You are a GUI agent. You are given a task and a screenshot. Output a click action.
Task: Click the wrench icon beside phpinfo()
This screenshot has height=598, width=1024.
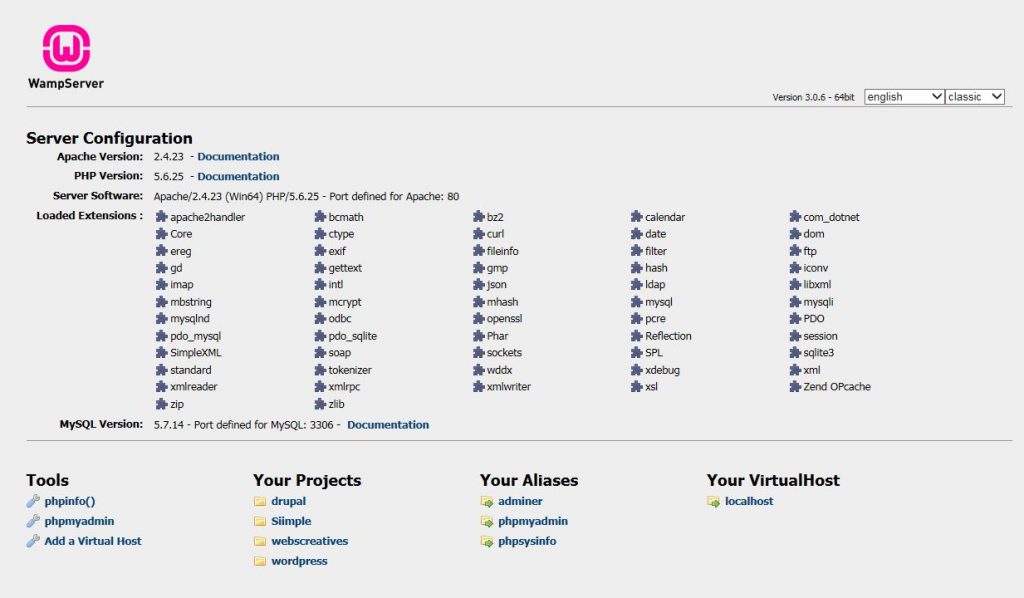pos(33,501)
